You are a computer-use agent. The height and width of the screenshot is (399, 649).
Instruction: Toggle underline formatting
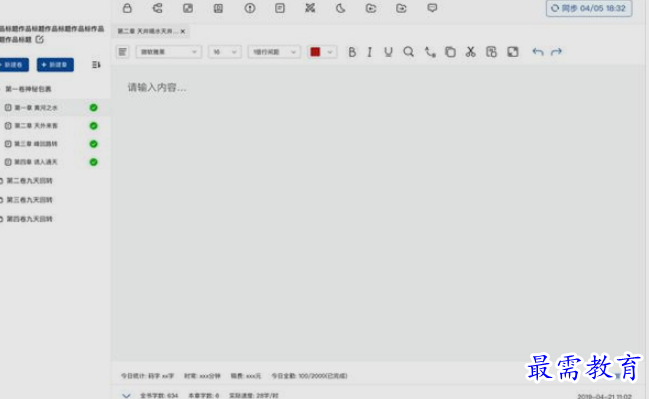click(388, 52)
